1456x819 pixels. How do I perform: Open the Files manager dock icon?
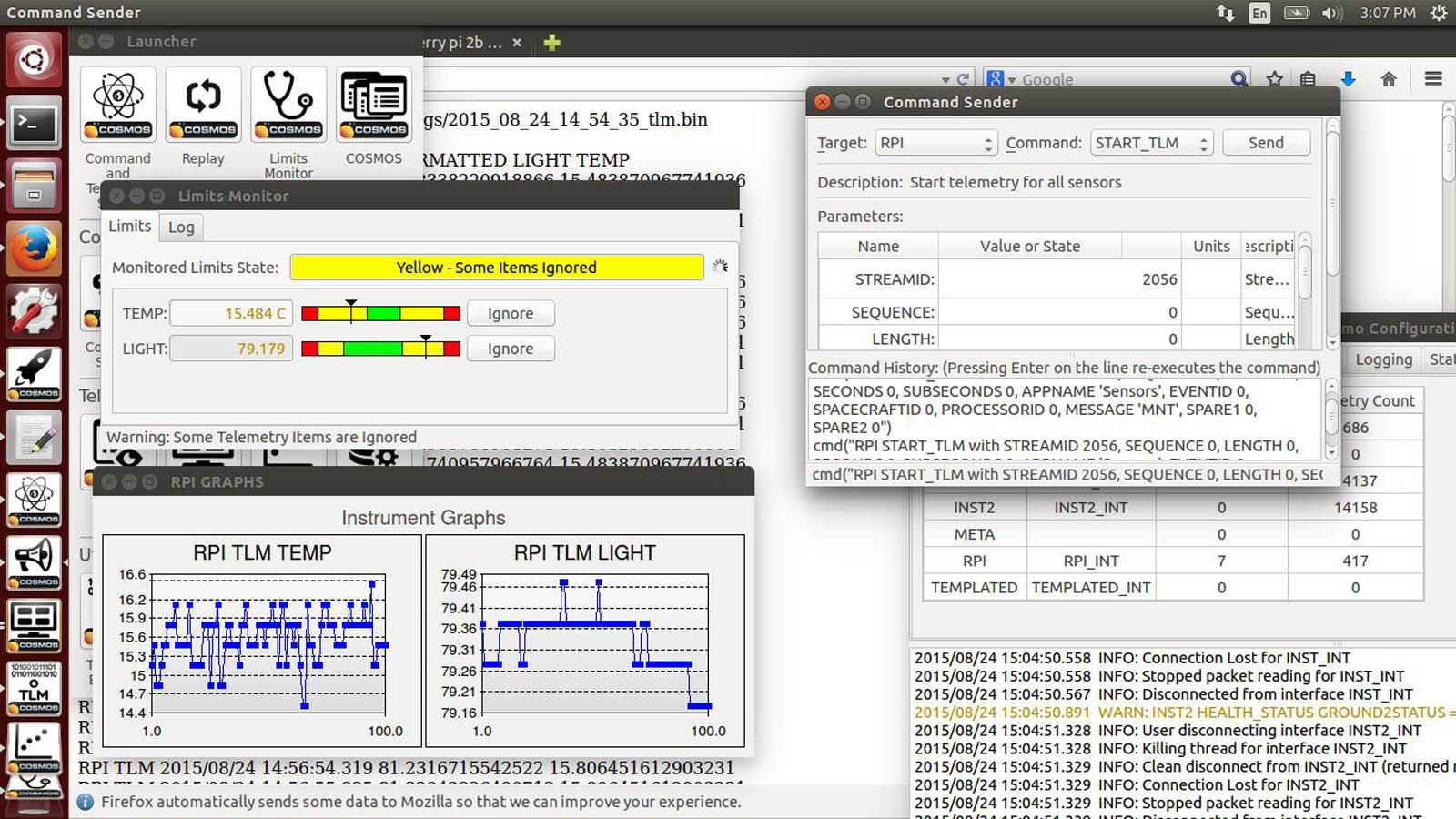coord(34,186)
